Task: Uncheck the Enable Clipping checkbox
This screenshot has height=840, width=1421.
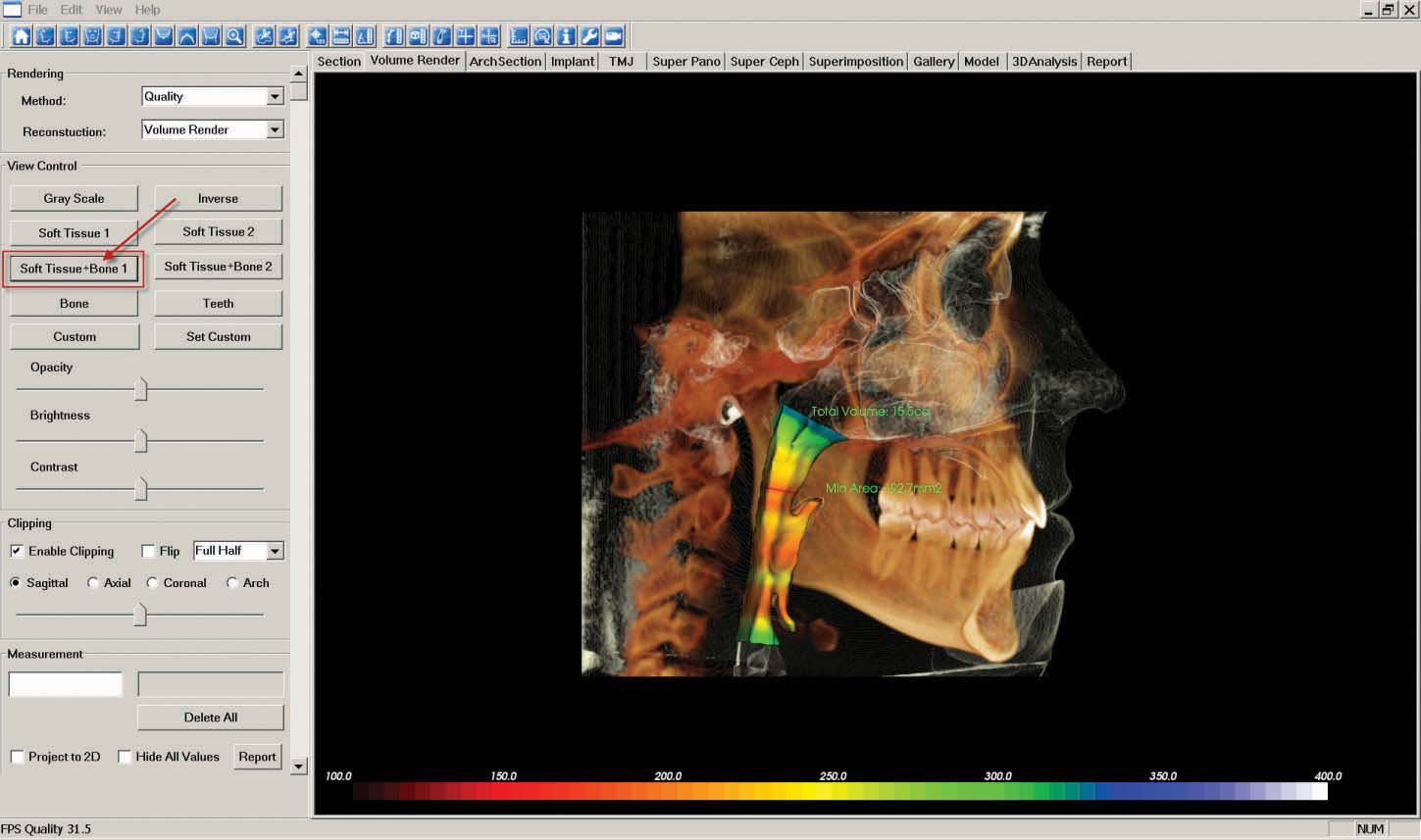Action: point(17,551)
